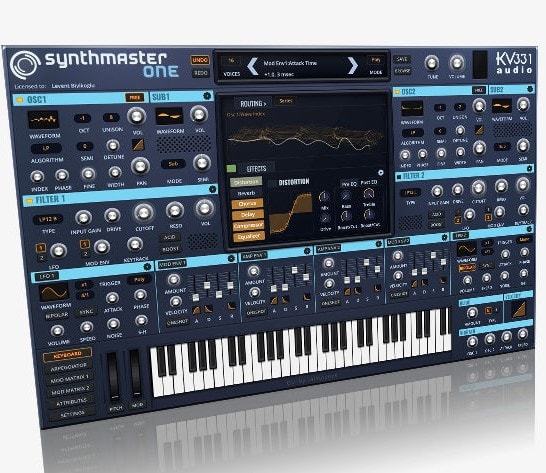Click the LFO 1 SYNC button

pos(86,312)
